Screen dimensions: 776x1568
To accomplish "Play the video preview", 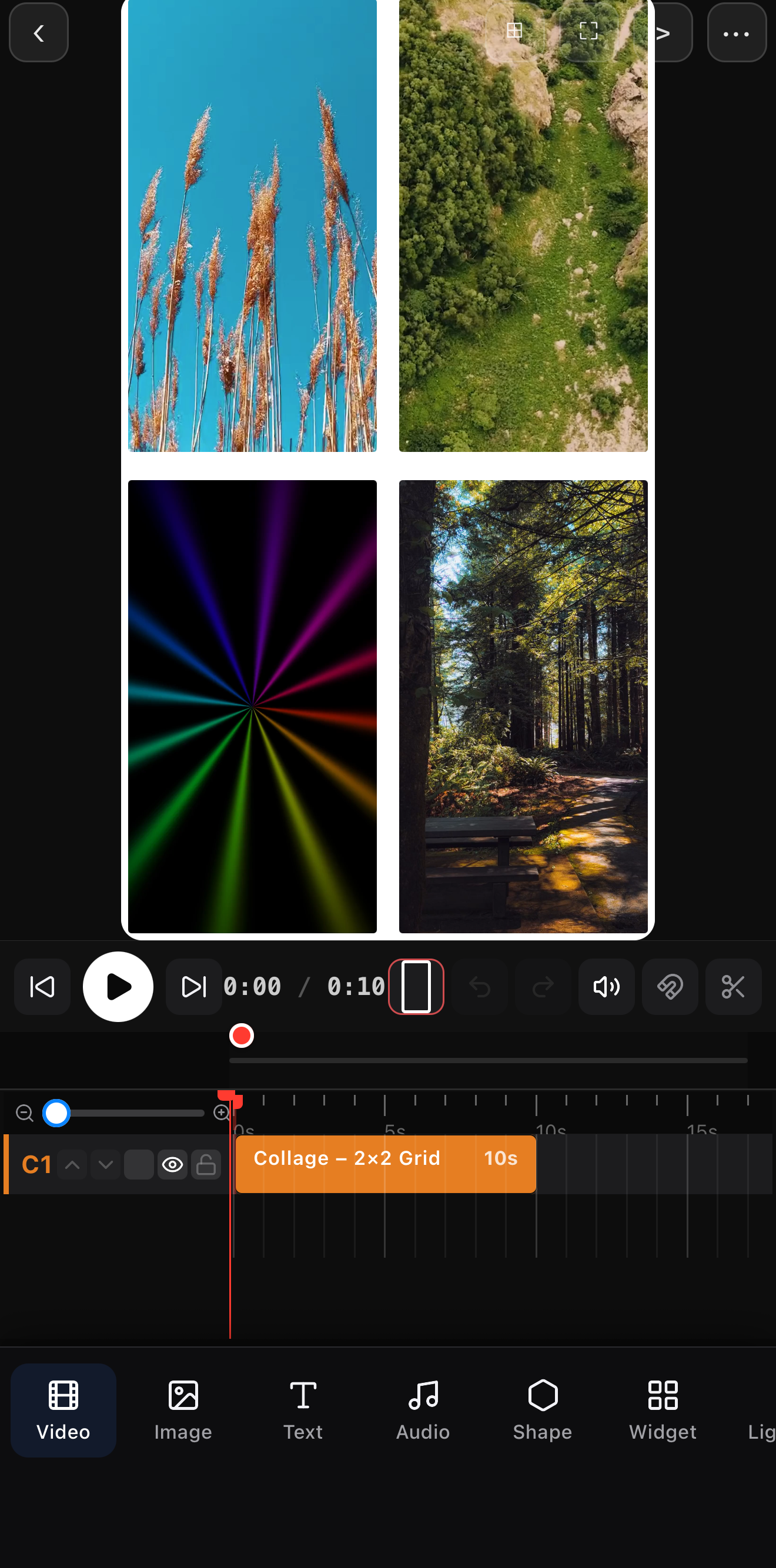I will (x=118, y=987).
